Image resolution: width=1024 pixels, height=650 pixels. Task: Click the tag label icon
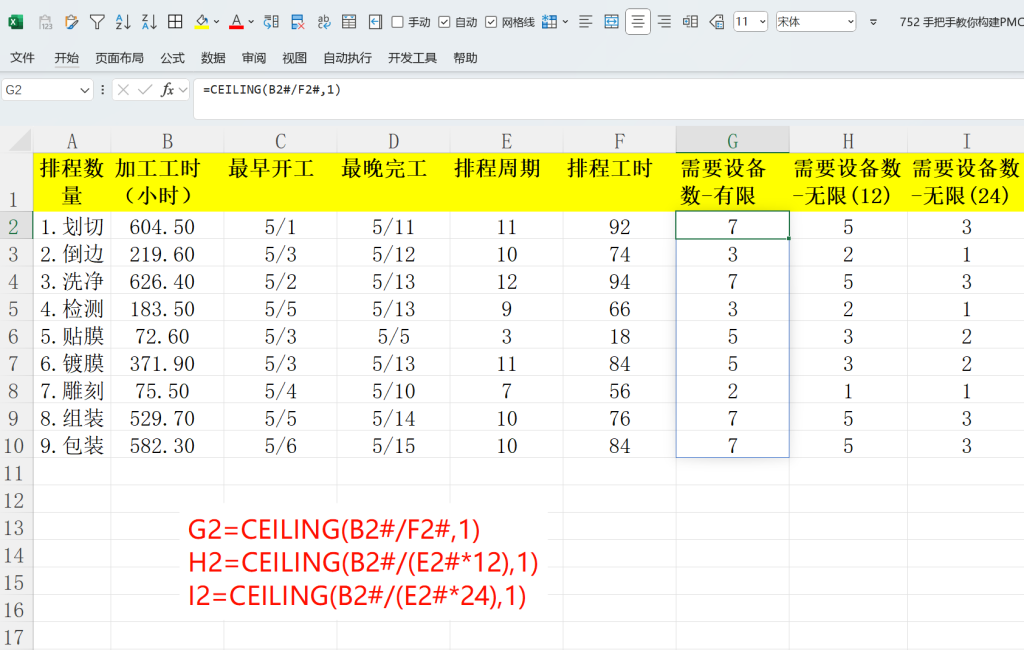pyautogui.click(x=716, y=22)
